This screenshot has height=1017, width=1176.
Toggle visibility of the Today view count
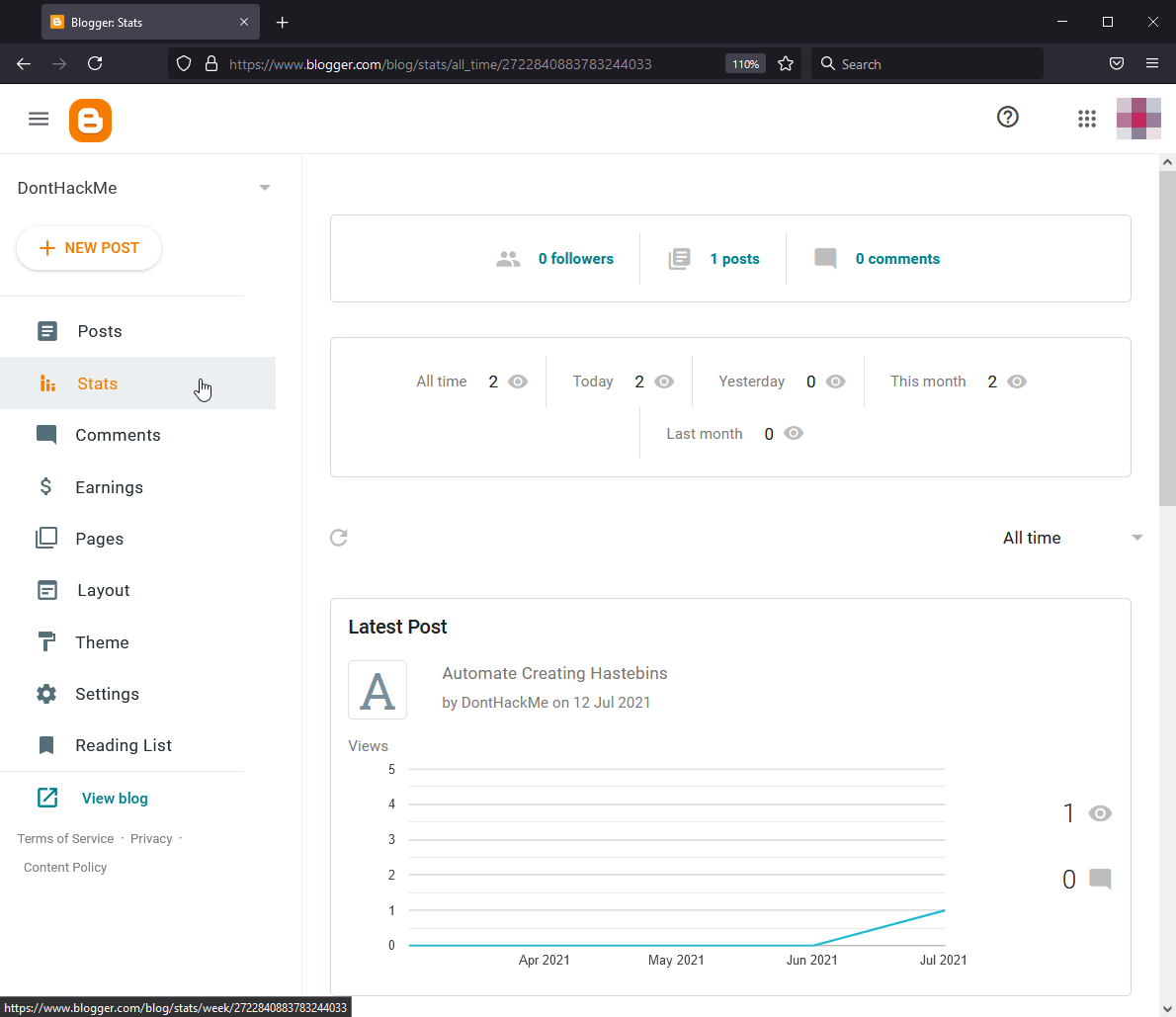pyautogui.click(x=664, y=381)
